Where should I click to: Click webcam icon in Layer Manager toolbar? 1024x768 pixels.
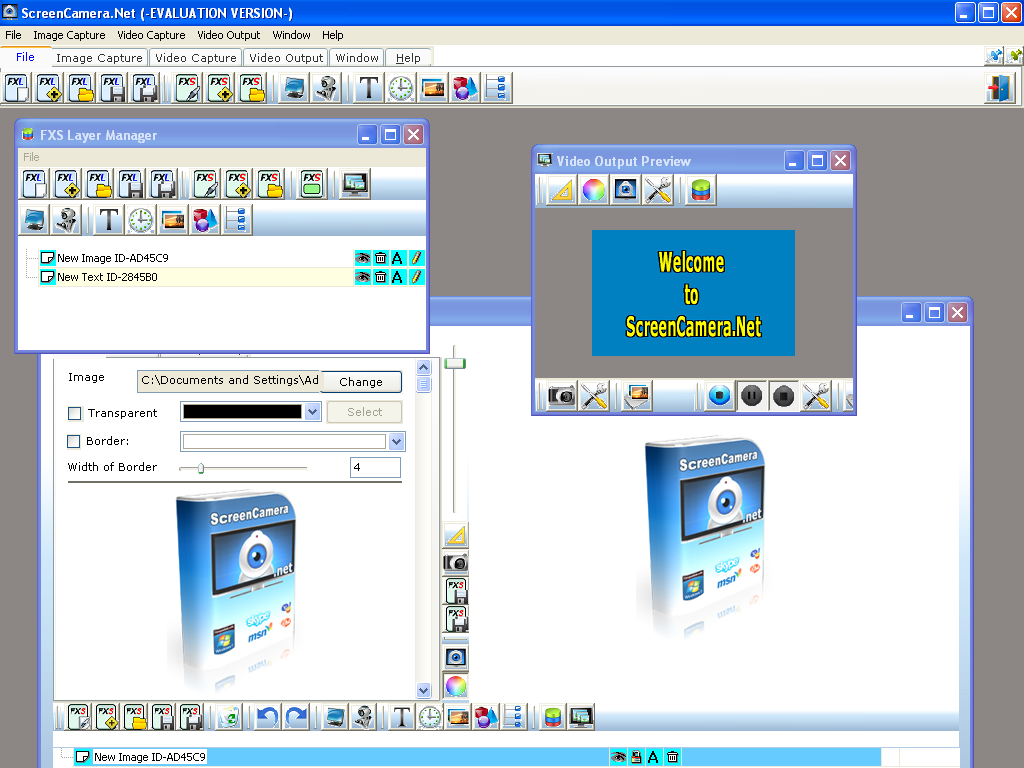click(67, 220)
